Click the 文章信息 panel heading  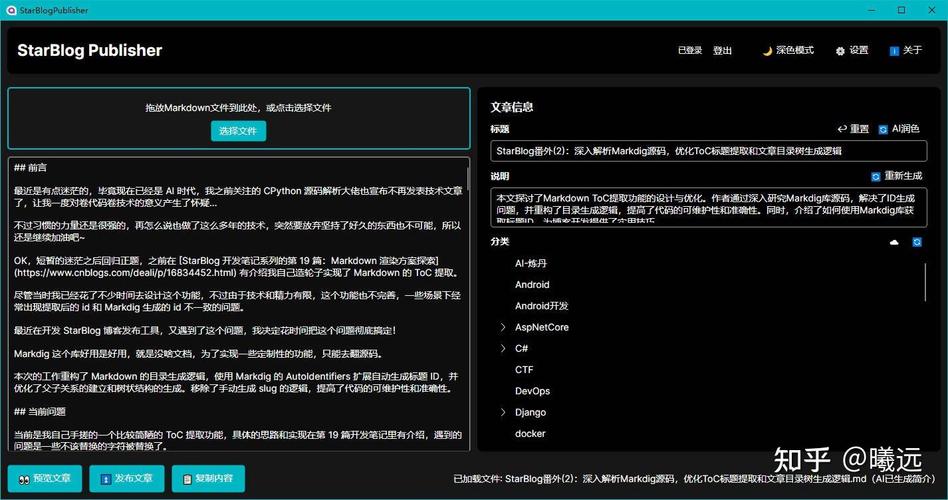click(511, 107)
